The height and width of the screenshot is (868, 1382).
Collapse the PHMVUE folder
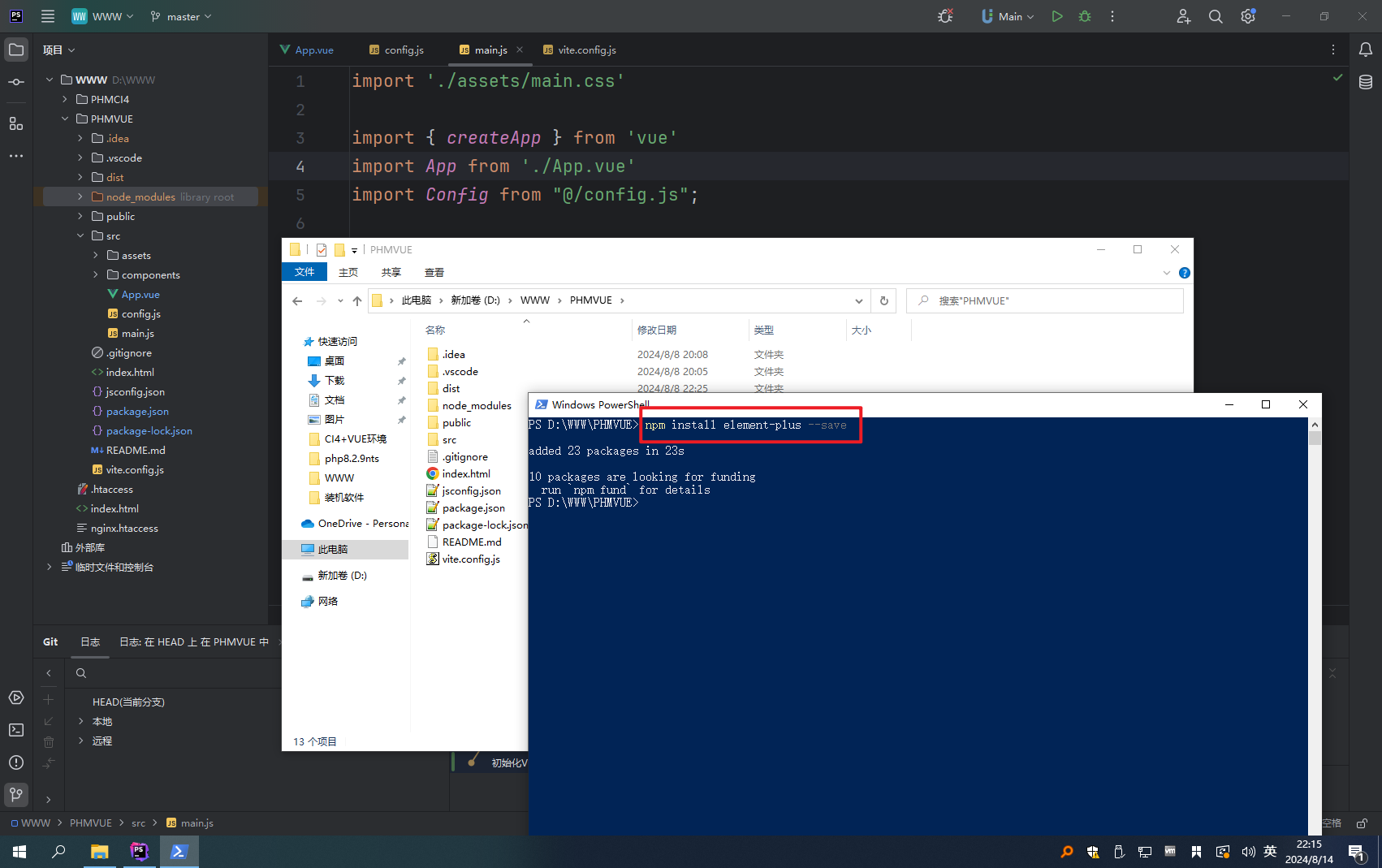point(65,119)
